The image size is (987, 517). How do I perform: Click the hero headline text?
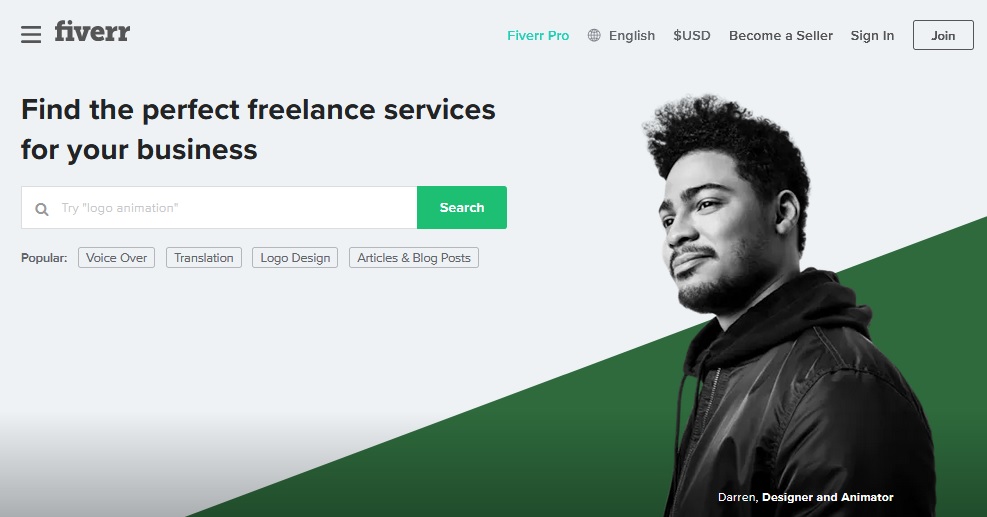point(258,130)
